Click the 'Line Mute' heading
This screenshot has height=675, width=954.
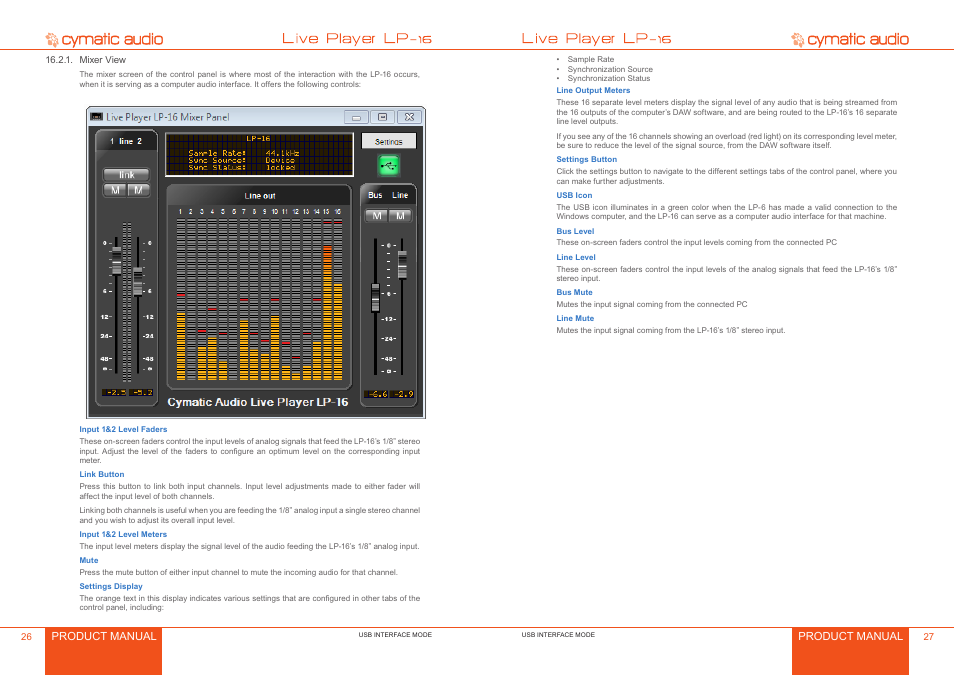575,318
